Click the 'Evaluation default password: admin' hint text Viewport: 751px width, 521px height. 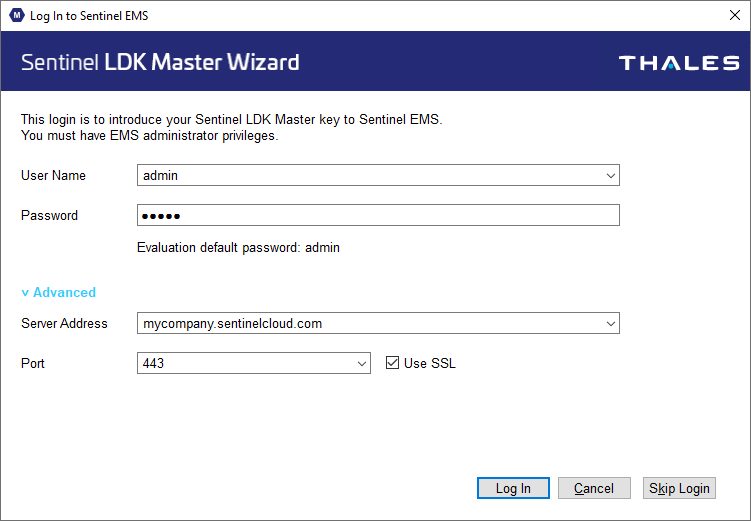[239, 248]
